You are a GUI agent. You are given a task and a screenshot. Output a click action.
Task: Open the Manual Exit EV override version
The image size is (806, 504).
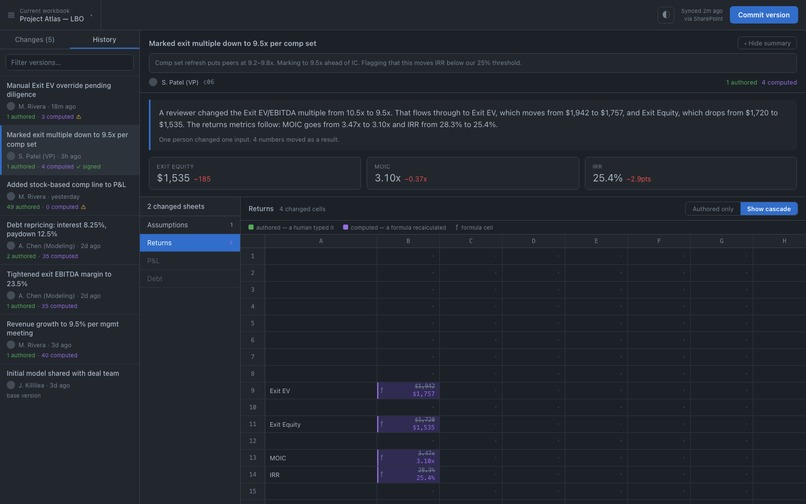(x=69, y=100)
